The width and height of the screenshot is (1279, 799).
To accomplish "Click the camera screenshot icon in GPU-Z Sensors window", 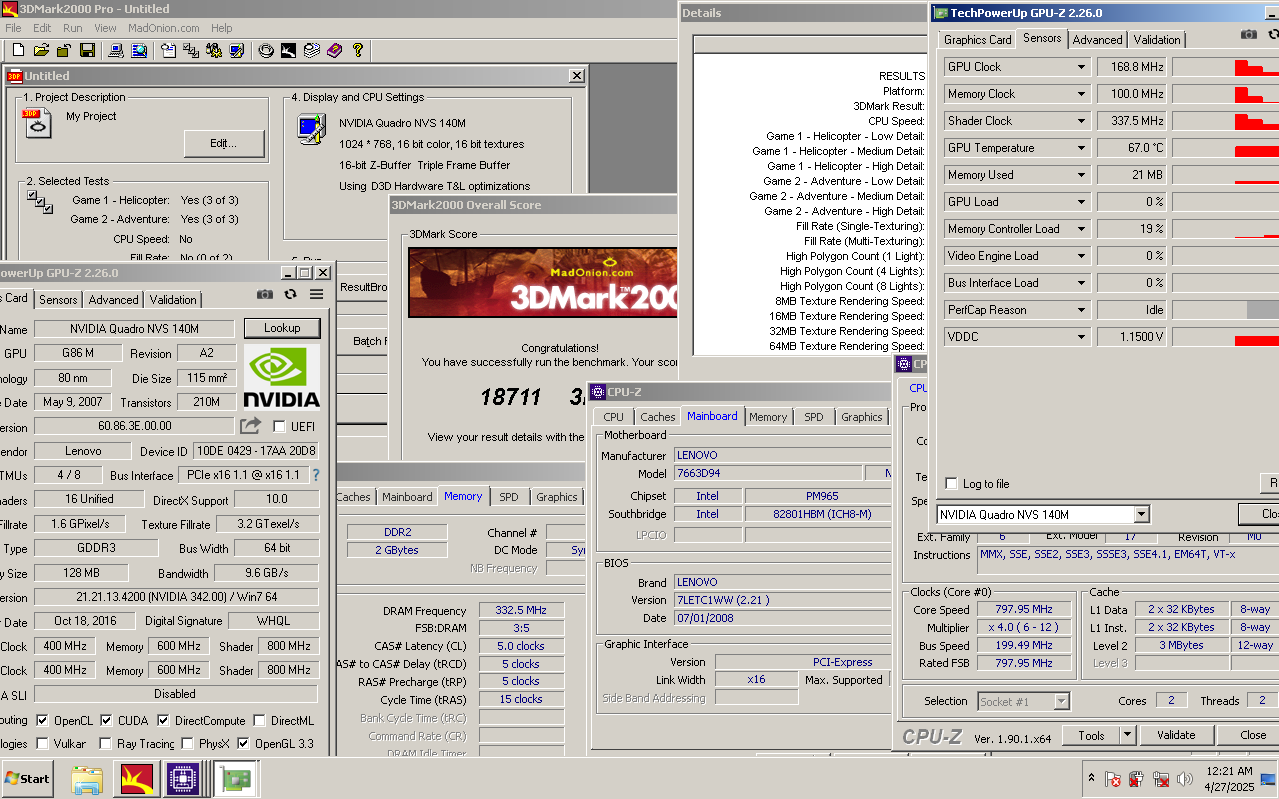I will (1249, 34).
